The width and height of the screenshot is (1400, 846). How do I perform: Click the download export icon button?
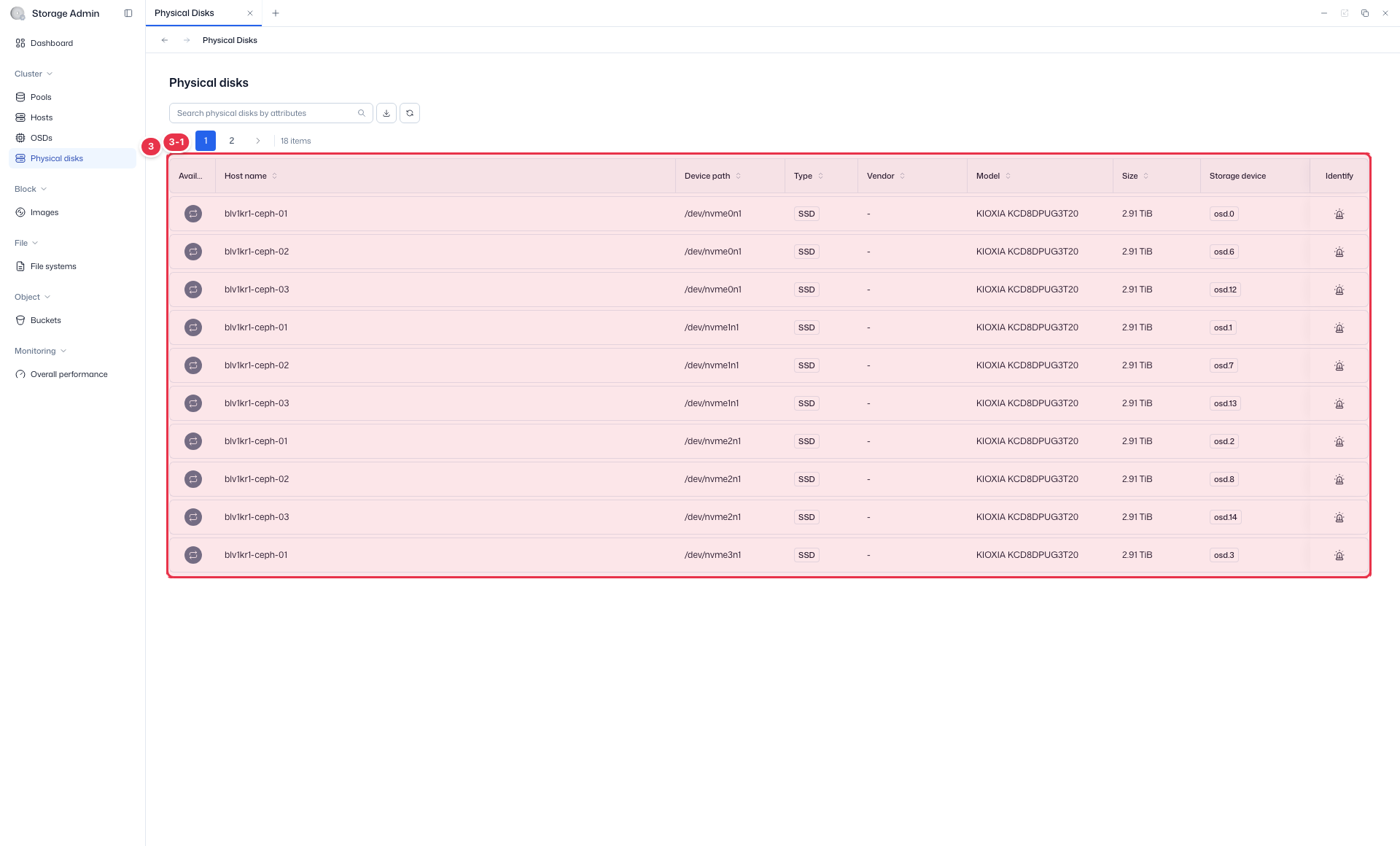tap(386, 113)
